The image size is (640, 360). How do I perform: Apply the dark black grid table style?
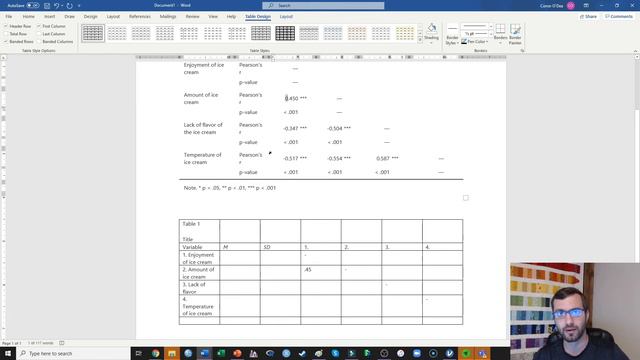(285, 33)
